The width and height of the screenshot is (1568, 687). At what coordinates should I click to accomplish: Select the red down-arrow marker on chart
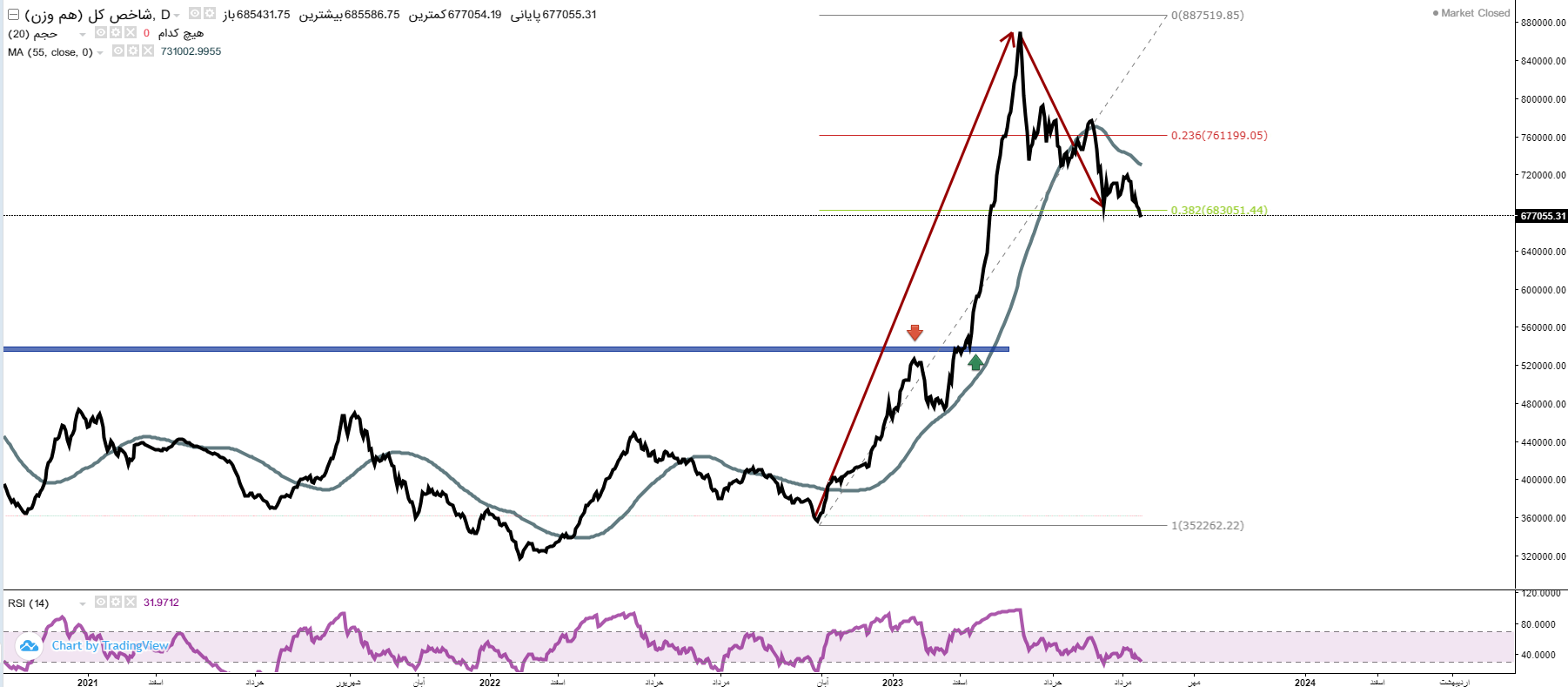click(x=915, y=333)
